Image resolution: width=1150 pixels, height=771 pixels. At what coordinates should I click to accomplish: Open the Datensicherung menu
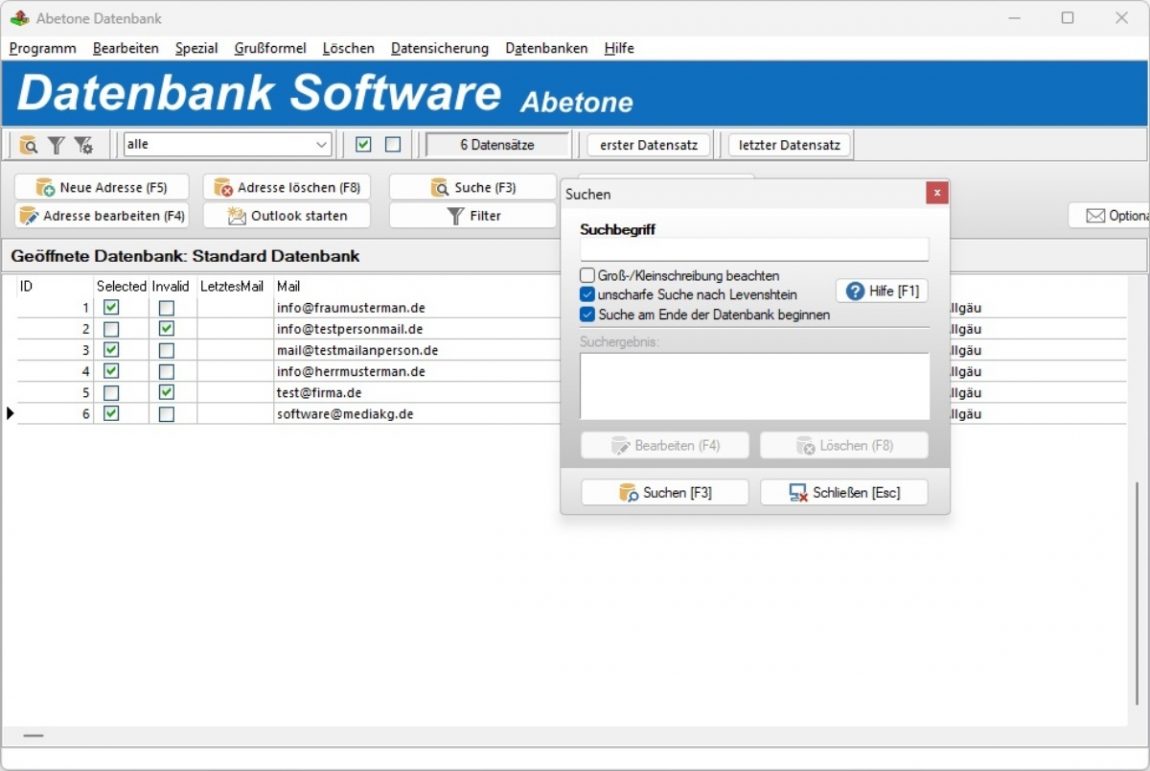pyautogui.click(x=439, y=48)
